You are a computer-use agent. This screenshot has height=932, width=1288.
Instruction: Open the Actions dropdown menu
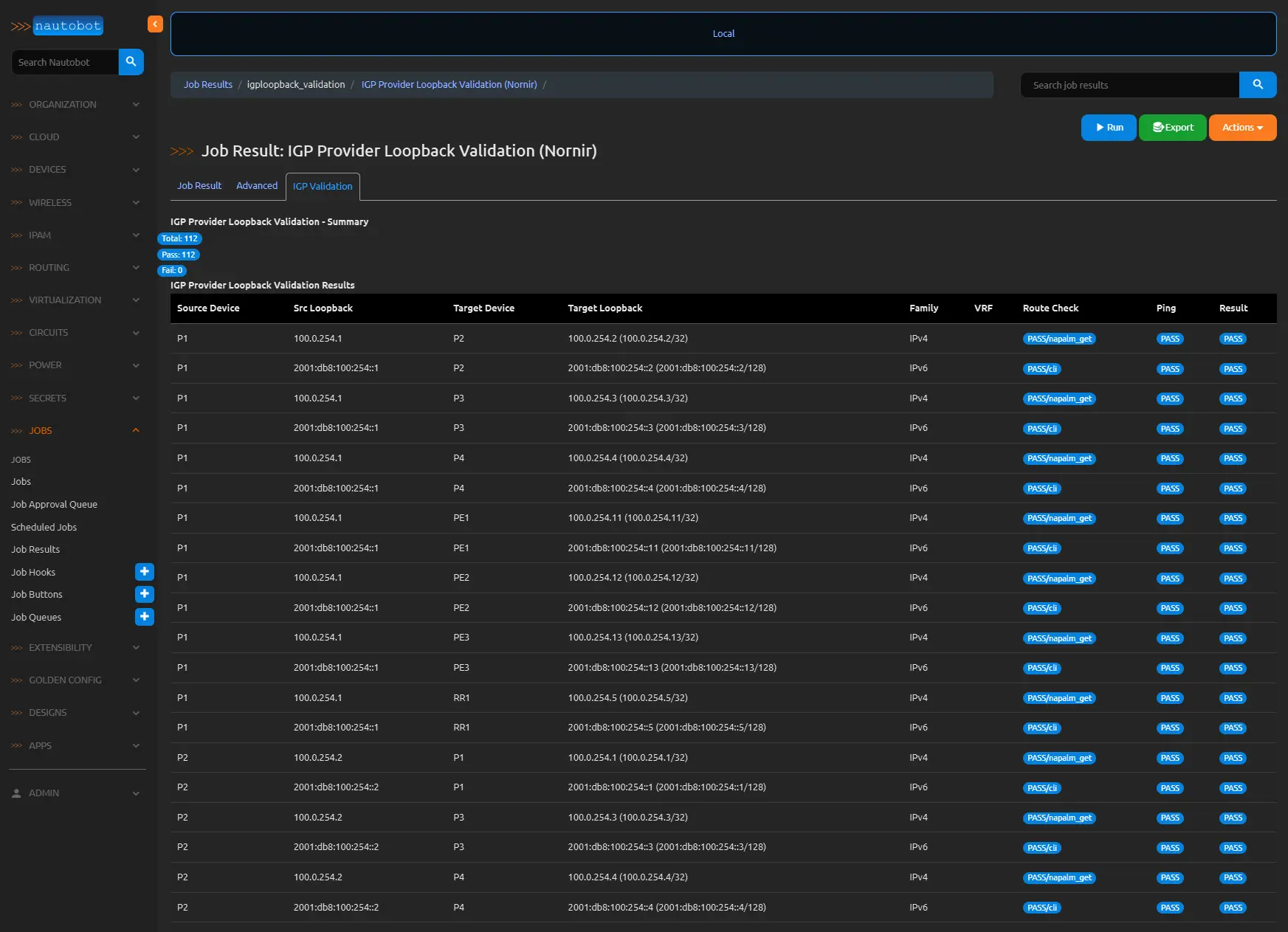click(x=1241, y=128)
